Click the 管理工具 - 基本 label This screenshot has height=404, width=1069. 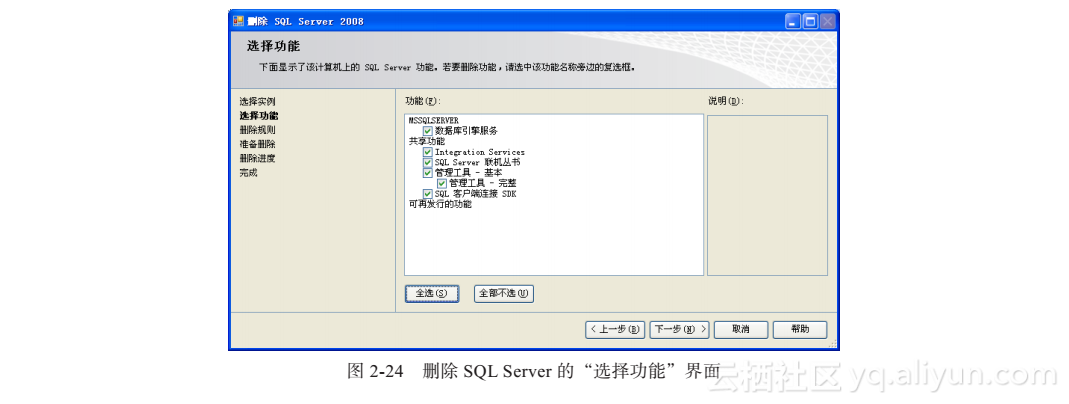point(468,173)
